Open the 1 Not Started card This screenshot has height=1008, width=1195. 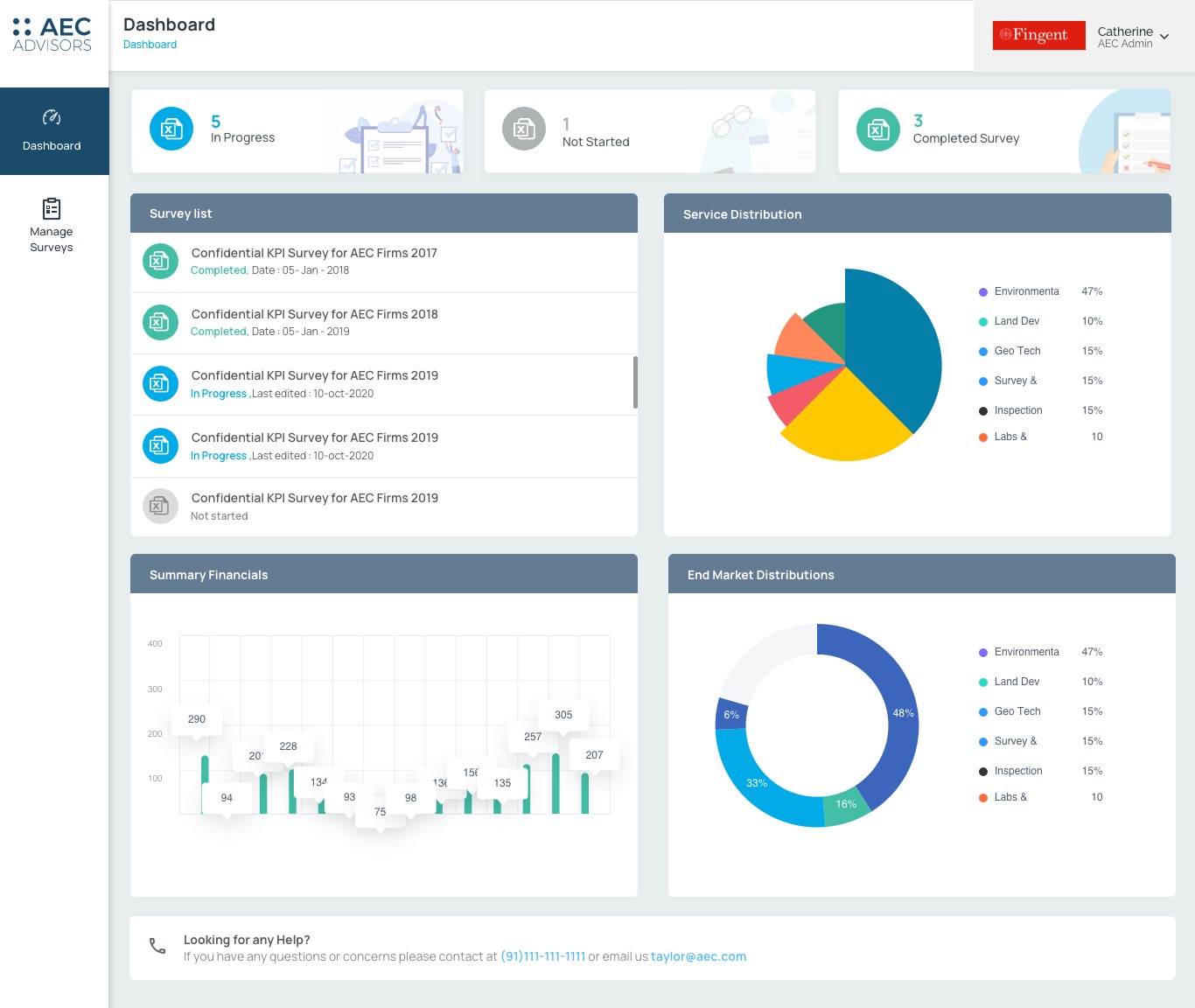650,131
